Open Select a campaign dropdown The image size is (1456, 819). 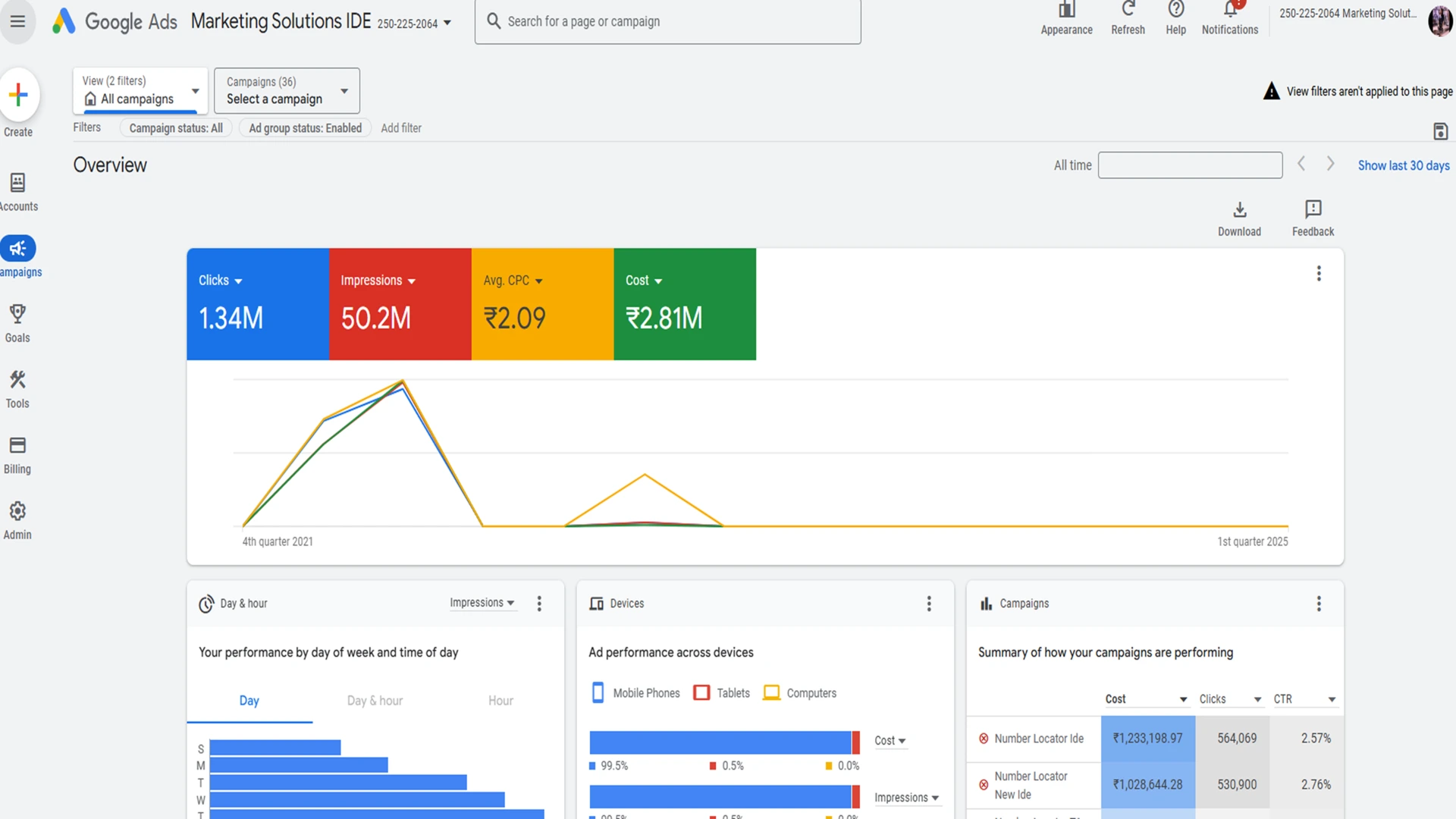click(x=287, y=90)
